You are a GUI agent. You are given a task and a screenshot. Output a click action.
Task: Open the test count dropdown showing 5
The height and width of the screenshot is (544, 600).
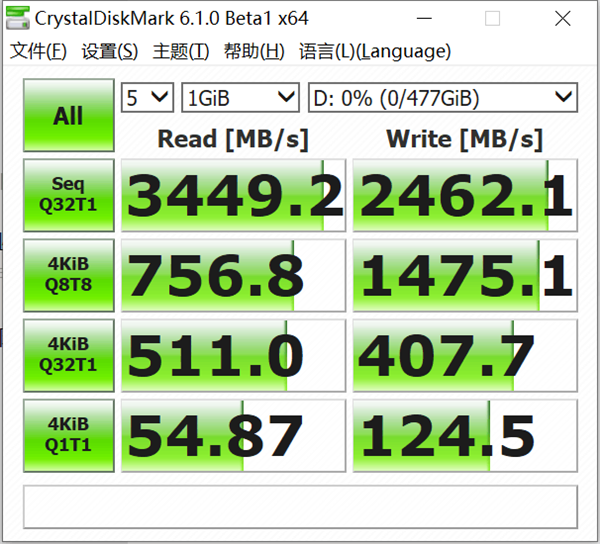click(147, 98)
